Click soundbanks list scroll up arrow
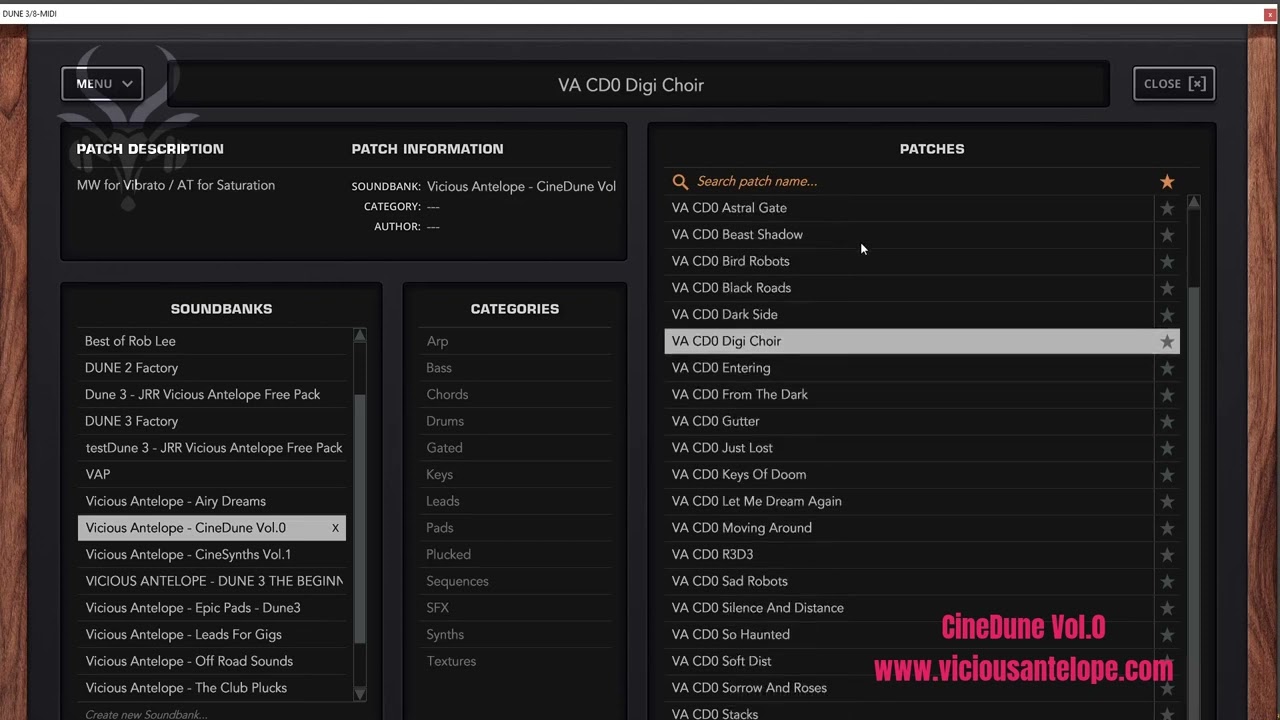 [360, 336]
